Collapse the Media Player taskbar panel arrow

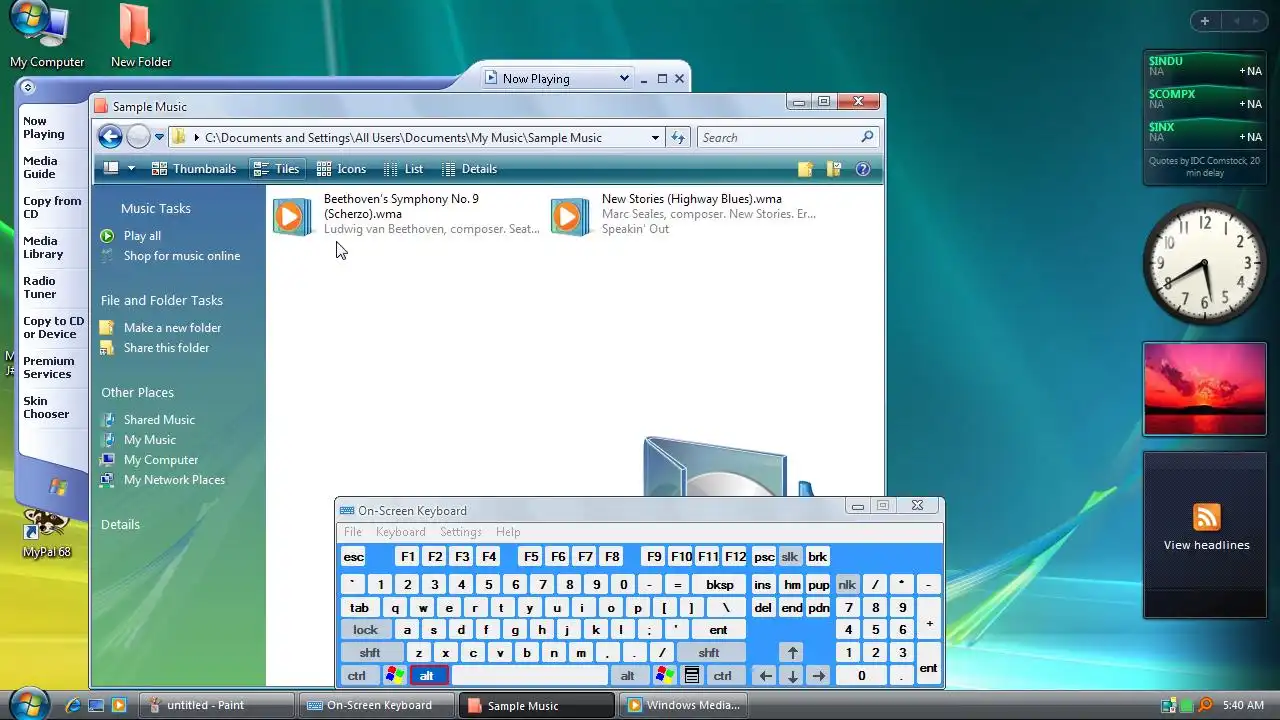(x=27, y=87)
